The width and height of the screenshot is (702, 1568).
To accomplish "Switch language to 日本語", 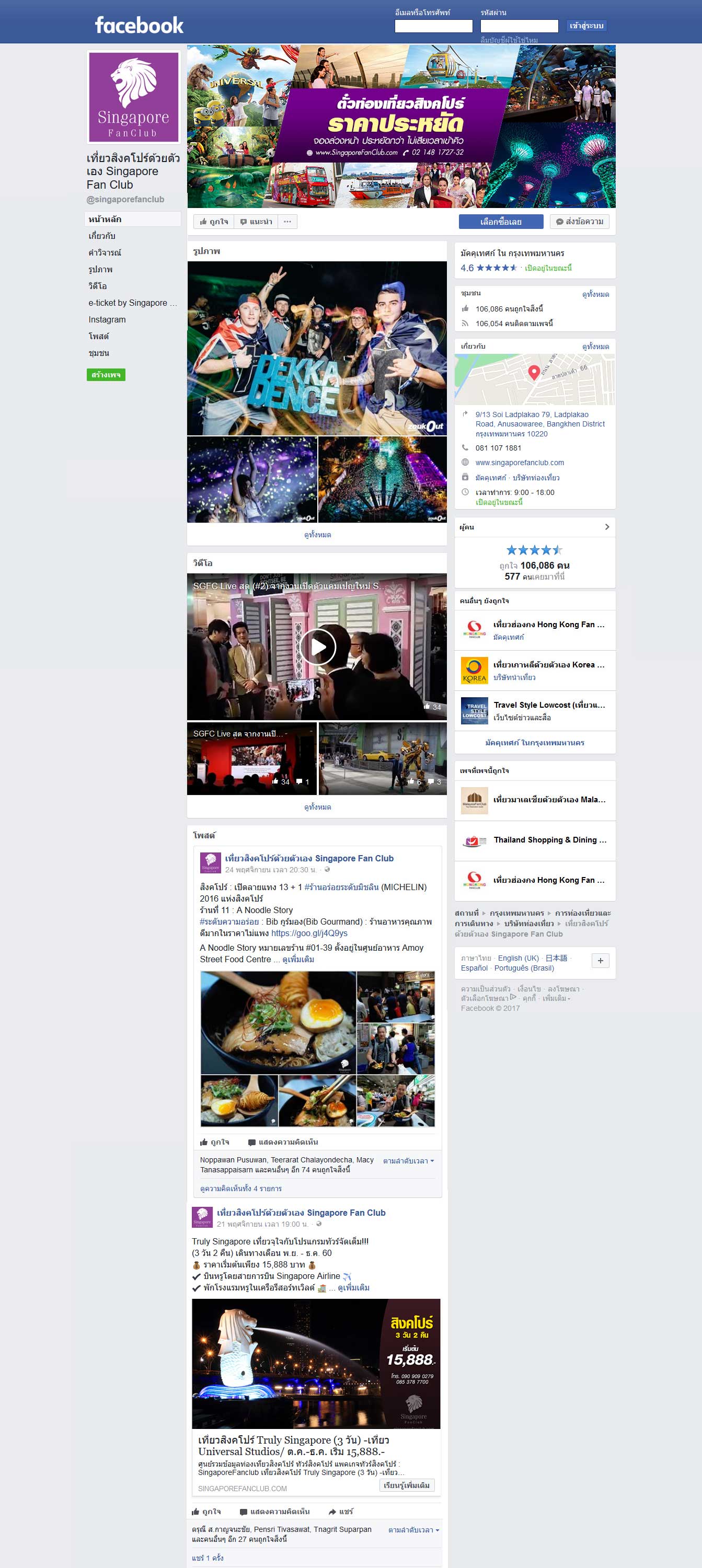I will point(556,958).
